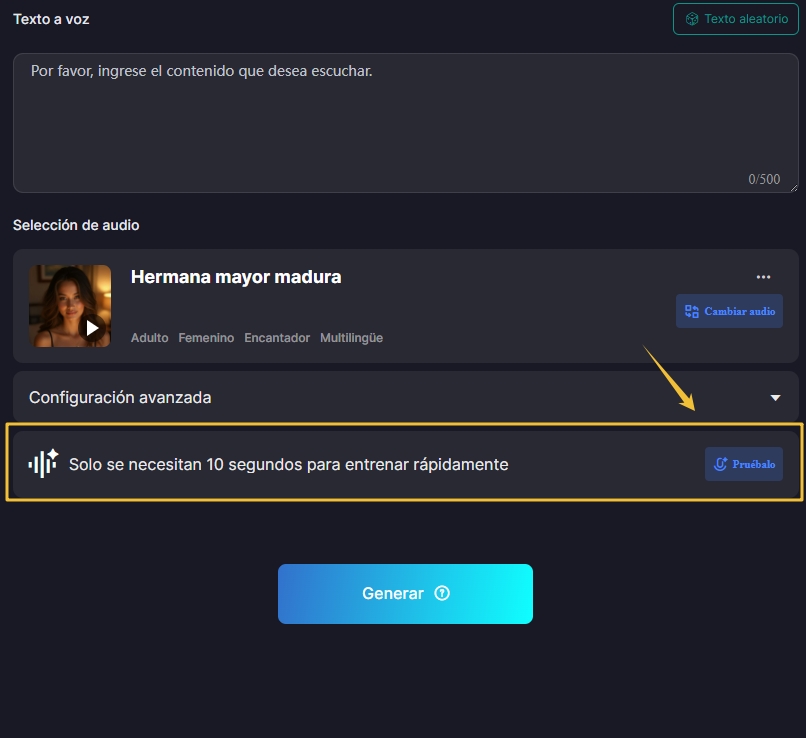Click the Configuración avanzada dropdown arrow
The width and height of the screenshot is (806, 738).
pos(775,398)
